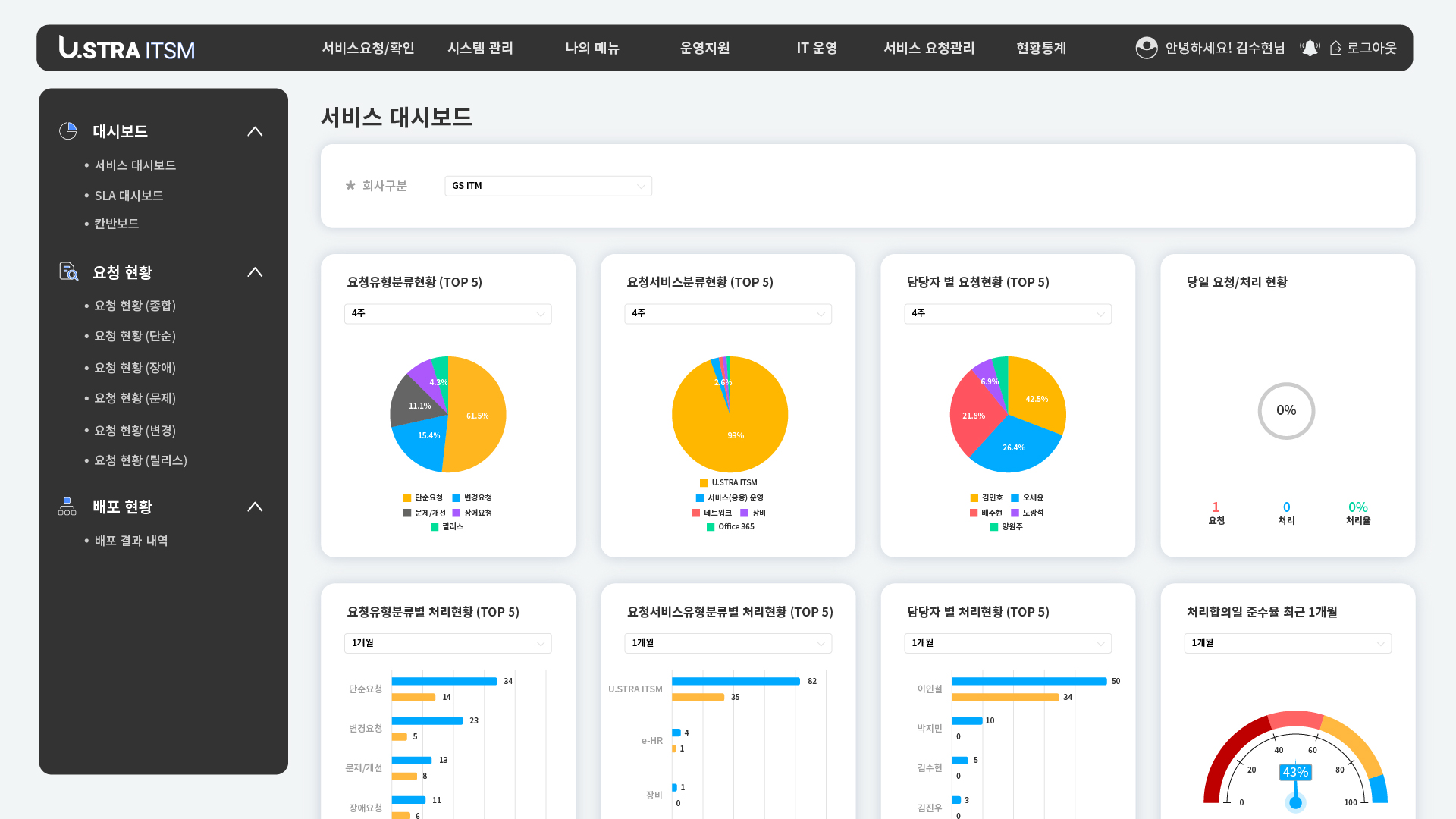The height and width of the screenshot is (819, 1456).
Task: Click the 배포 현황 network icon
Action: point(67,507)
